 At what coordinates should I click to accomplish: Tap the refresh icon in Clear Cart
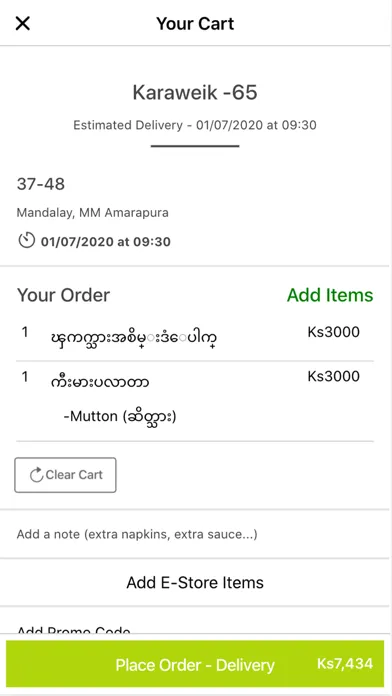(36, 475)
